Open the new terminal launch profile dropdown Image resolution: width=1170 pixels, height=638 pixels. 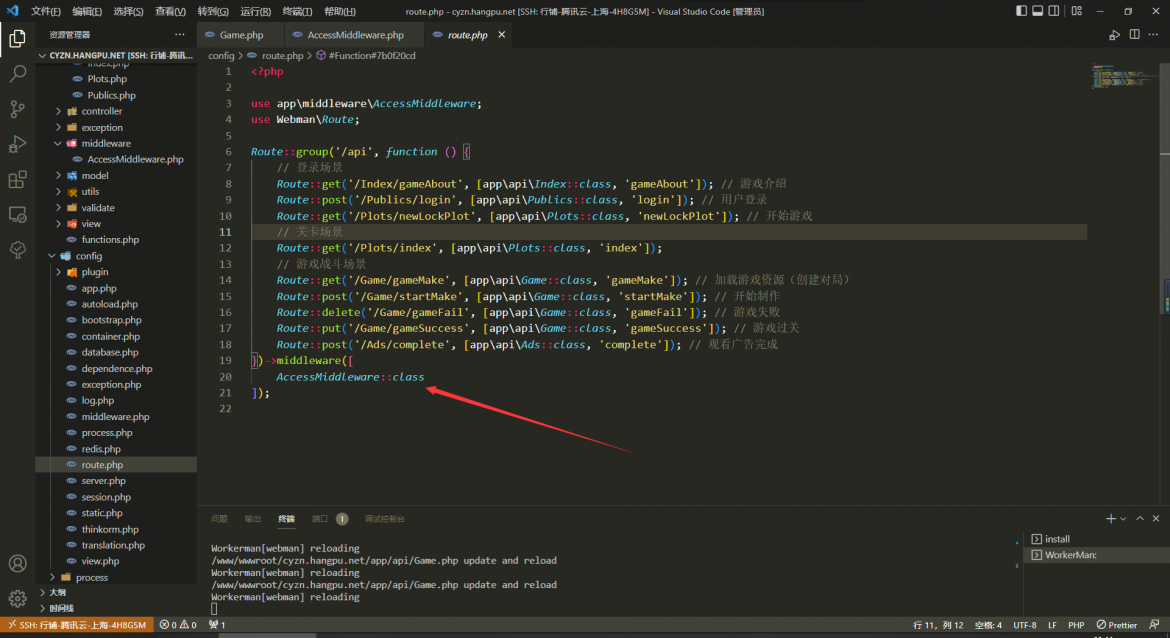pos(1123,519)
